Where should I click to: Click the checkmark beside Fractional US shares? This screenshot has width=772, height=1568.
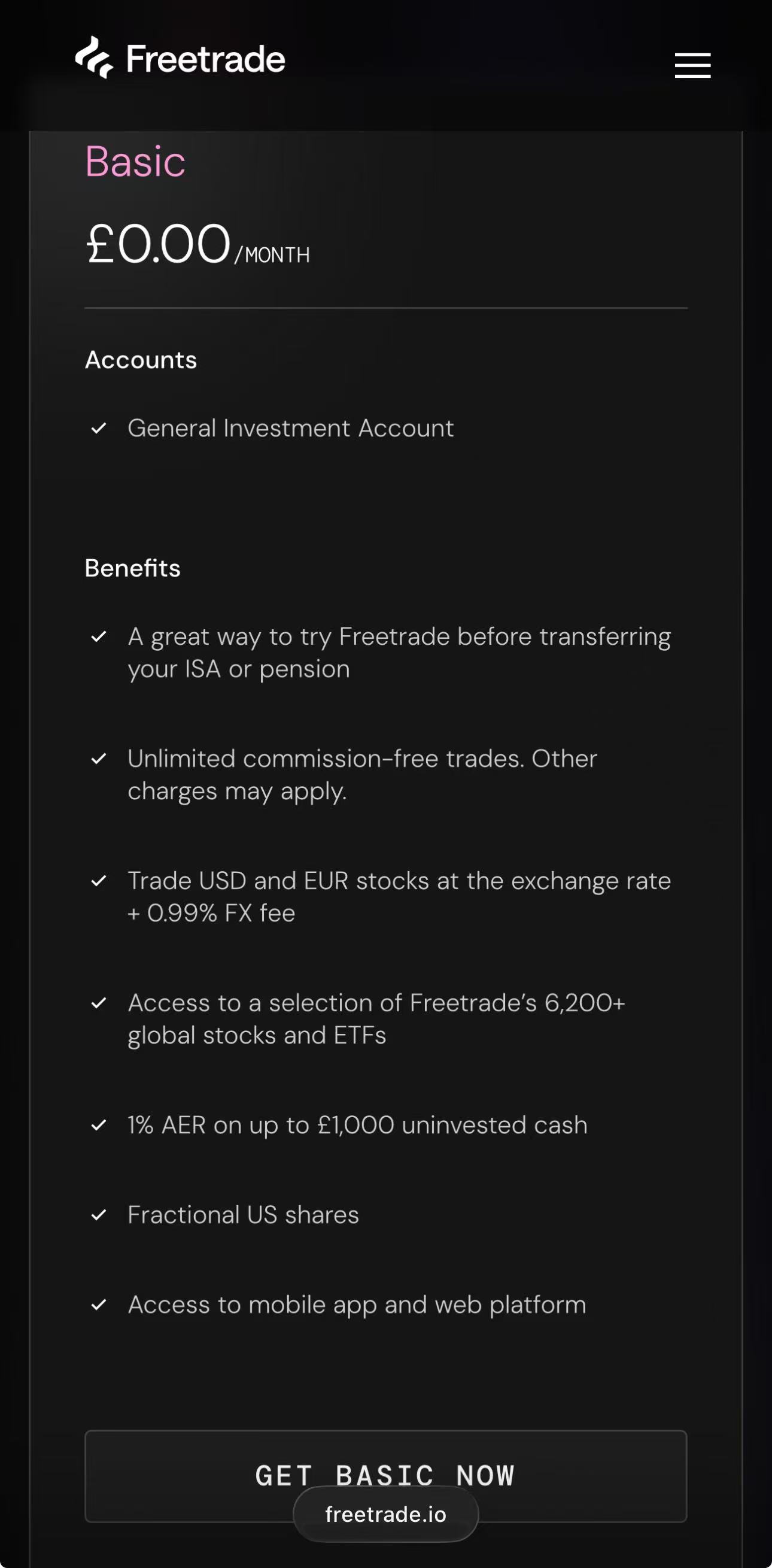click(x=99, y=1215)
